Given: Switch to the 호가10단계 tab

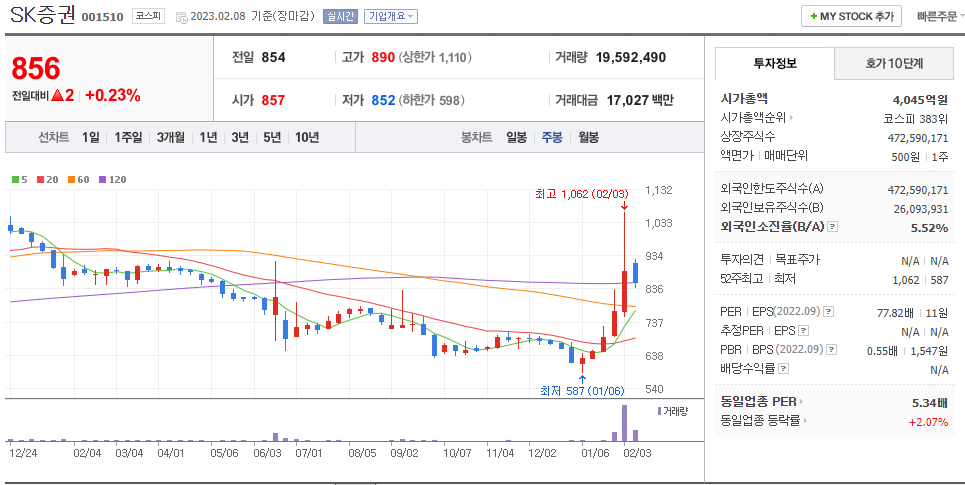Looking at the screenshot, I should pos(894,63).
